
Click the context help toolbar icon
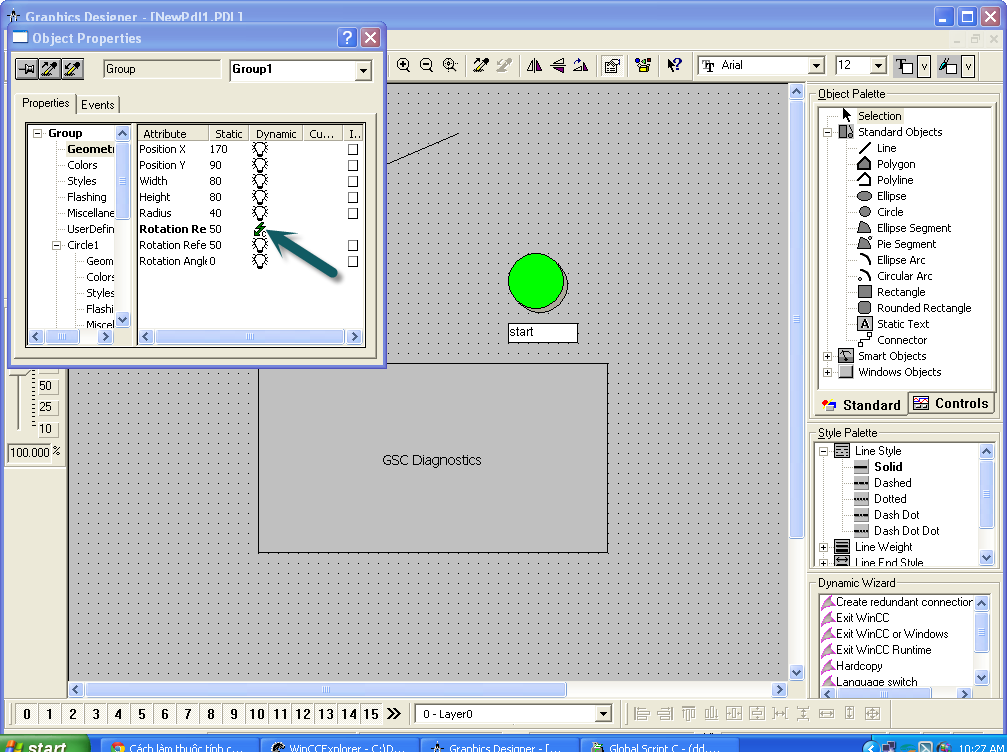click(675, 65)
